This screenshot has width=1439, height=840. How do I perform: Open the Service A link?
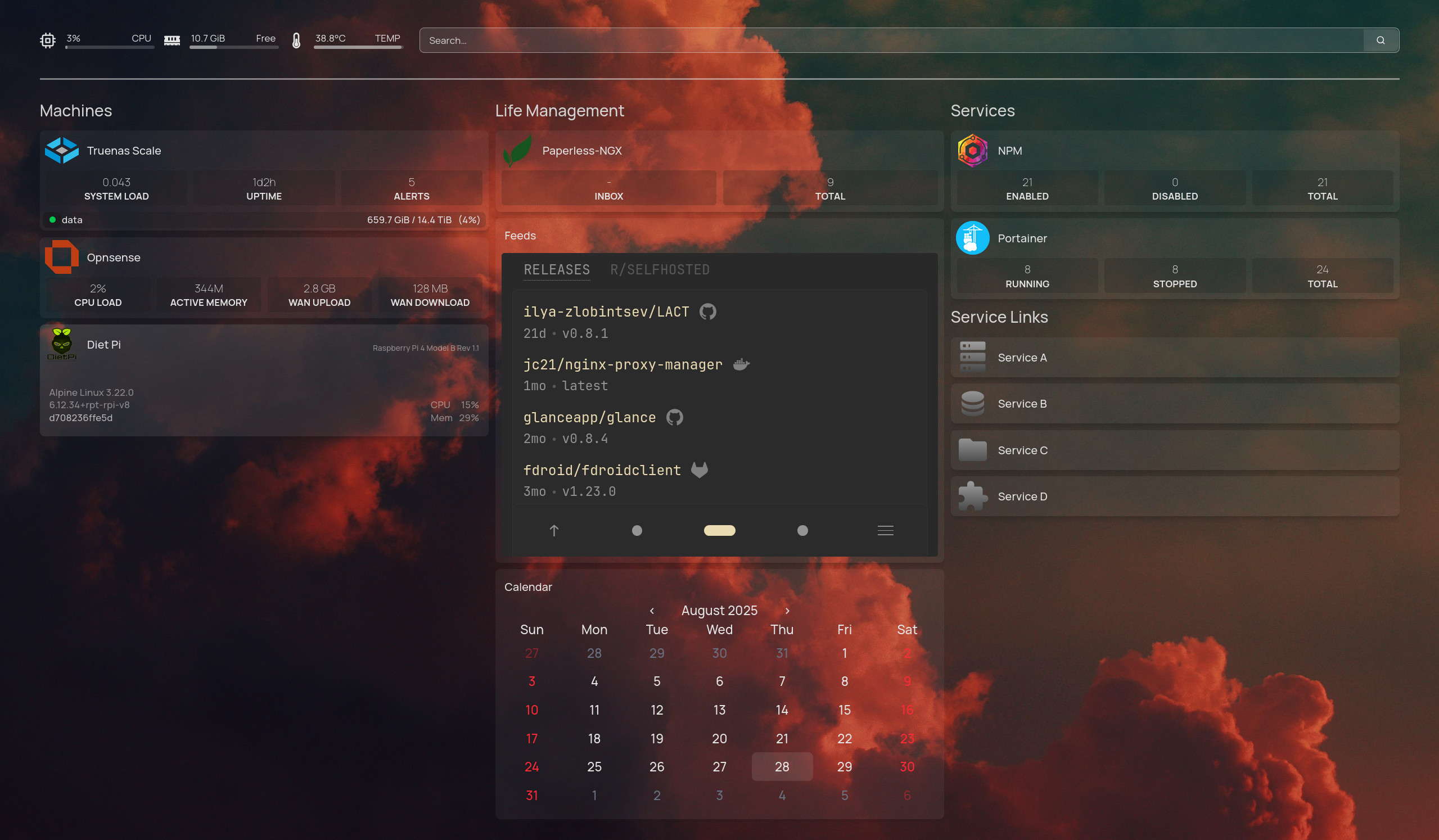pyautogui.click(x=1175, y=358)
